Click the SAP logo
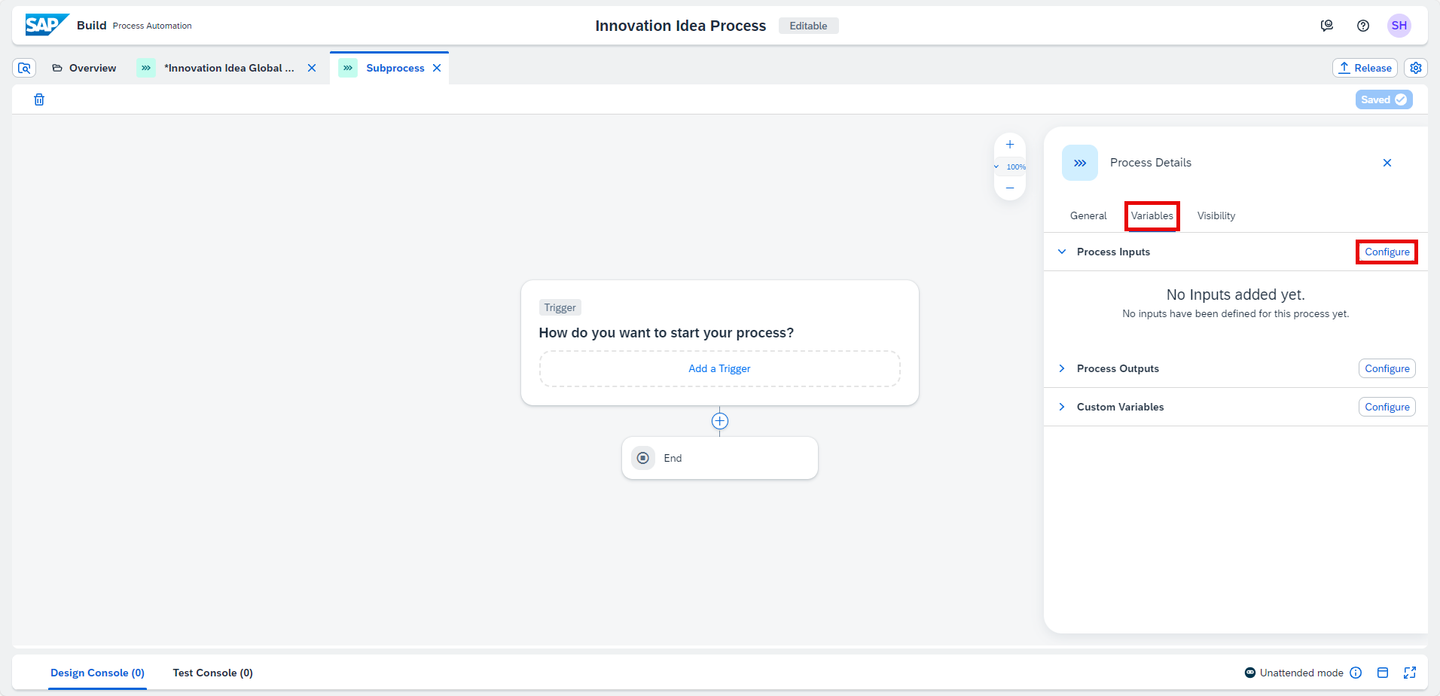 point(47,25)
